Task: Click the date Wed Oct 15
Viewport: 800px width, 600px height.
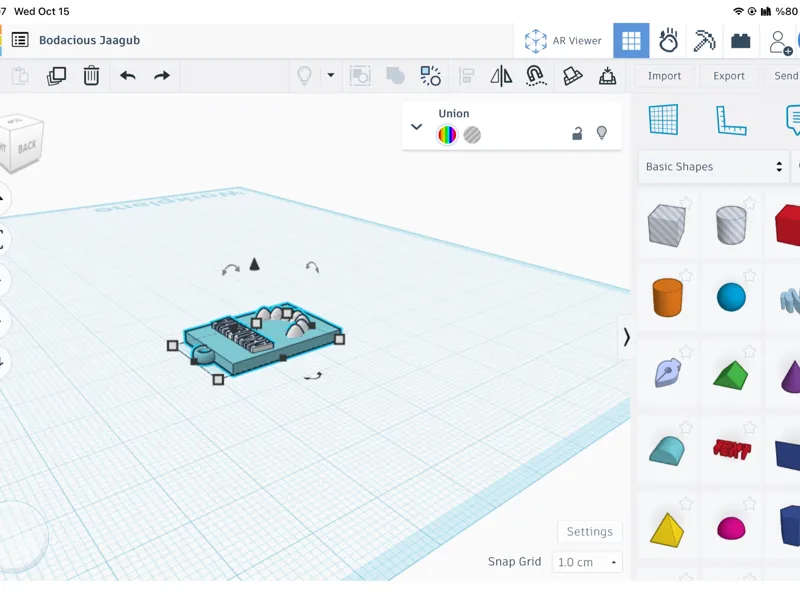Action: point(42,11)
